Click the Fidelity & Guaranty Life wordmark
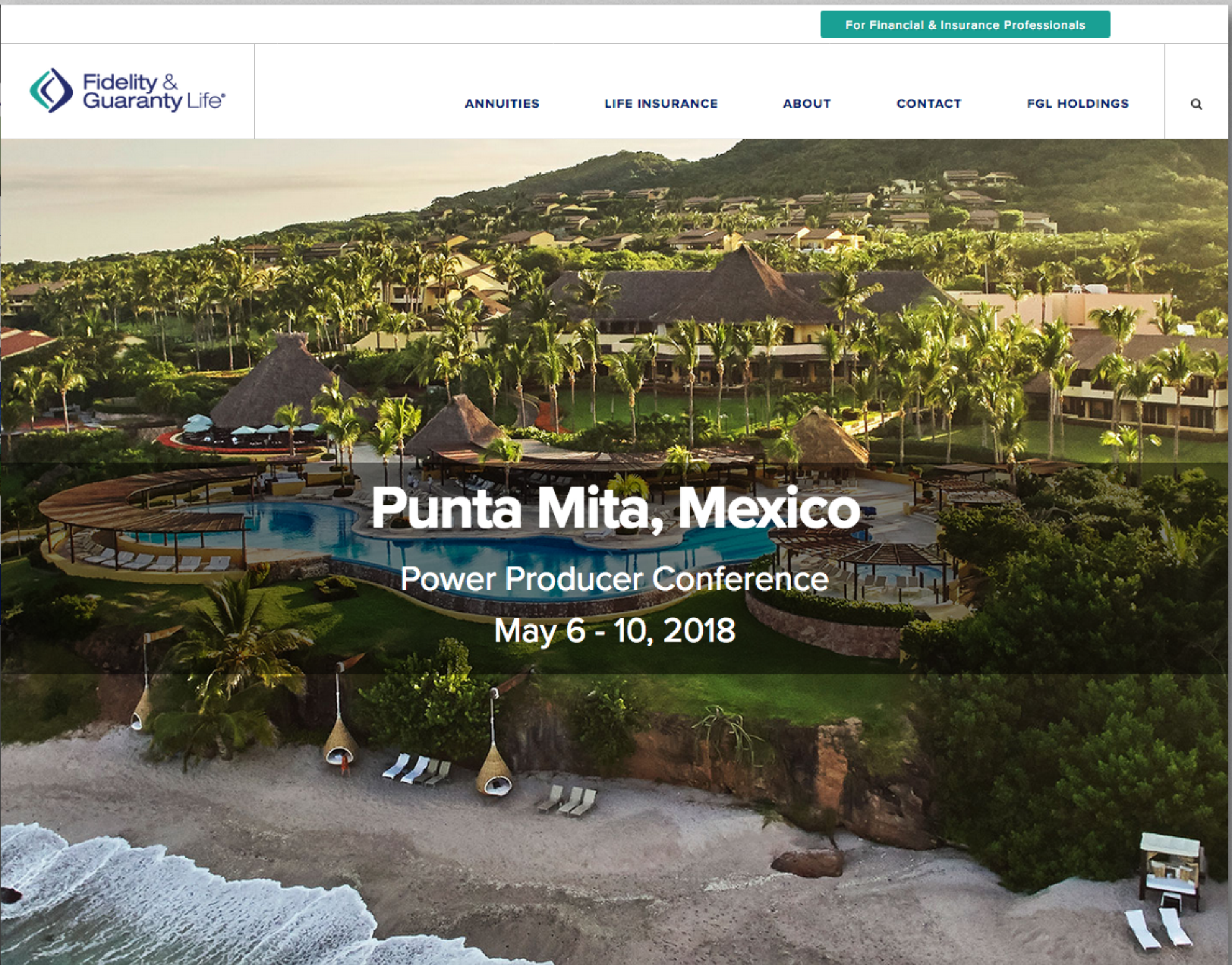This screenshot has height=965, width=1232. (x=154, y=92)
